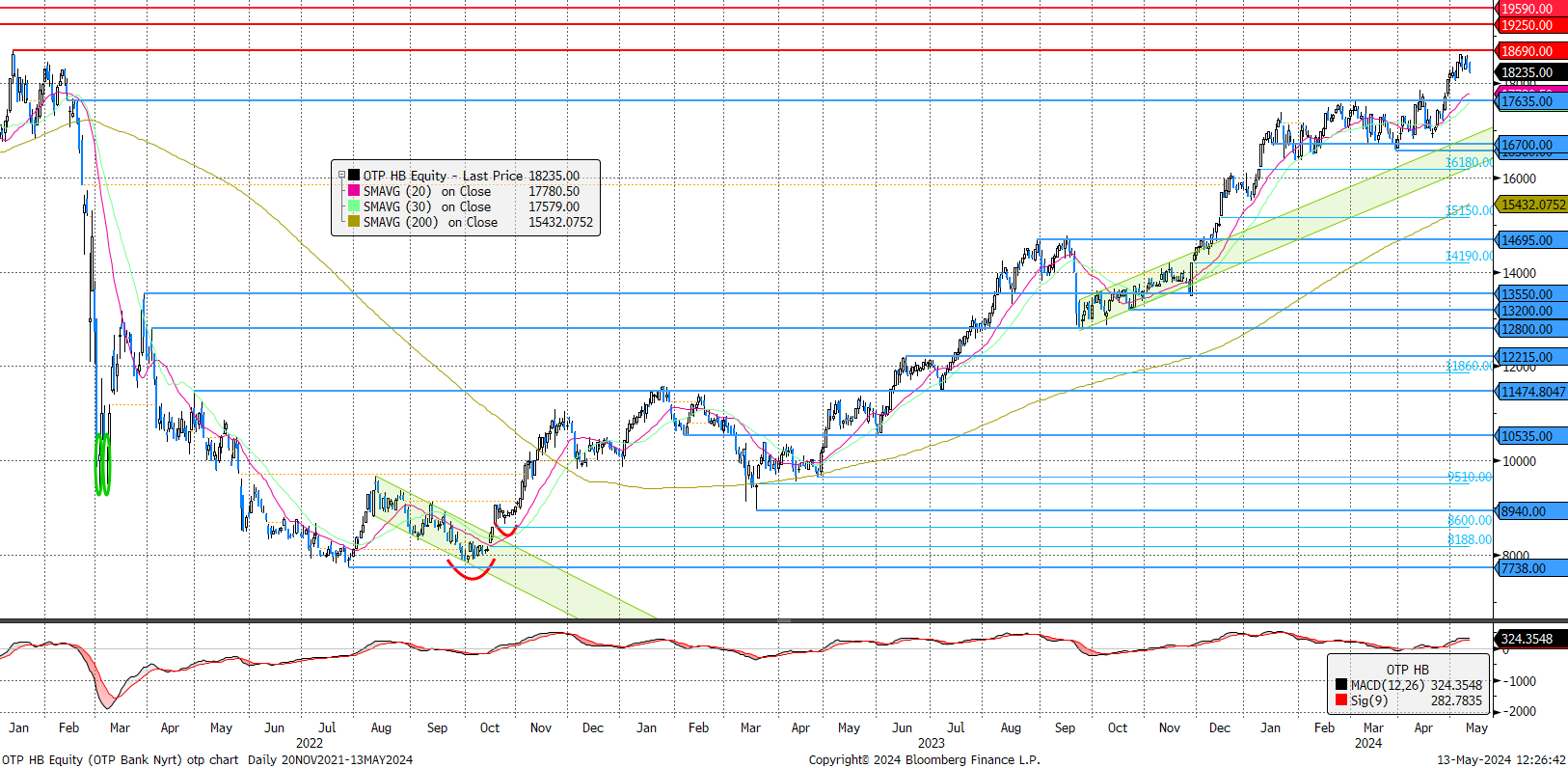
Task: Click the red 19590.00 price label
Action: click(x=1532, y=8)
